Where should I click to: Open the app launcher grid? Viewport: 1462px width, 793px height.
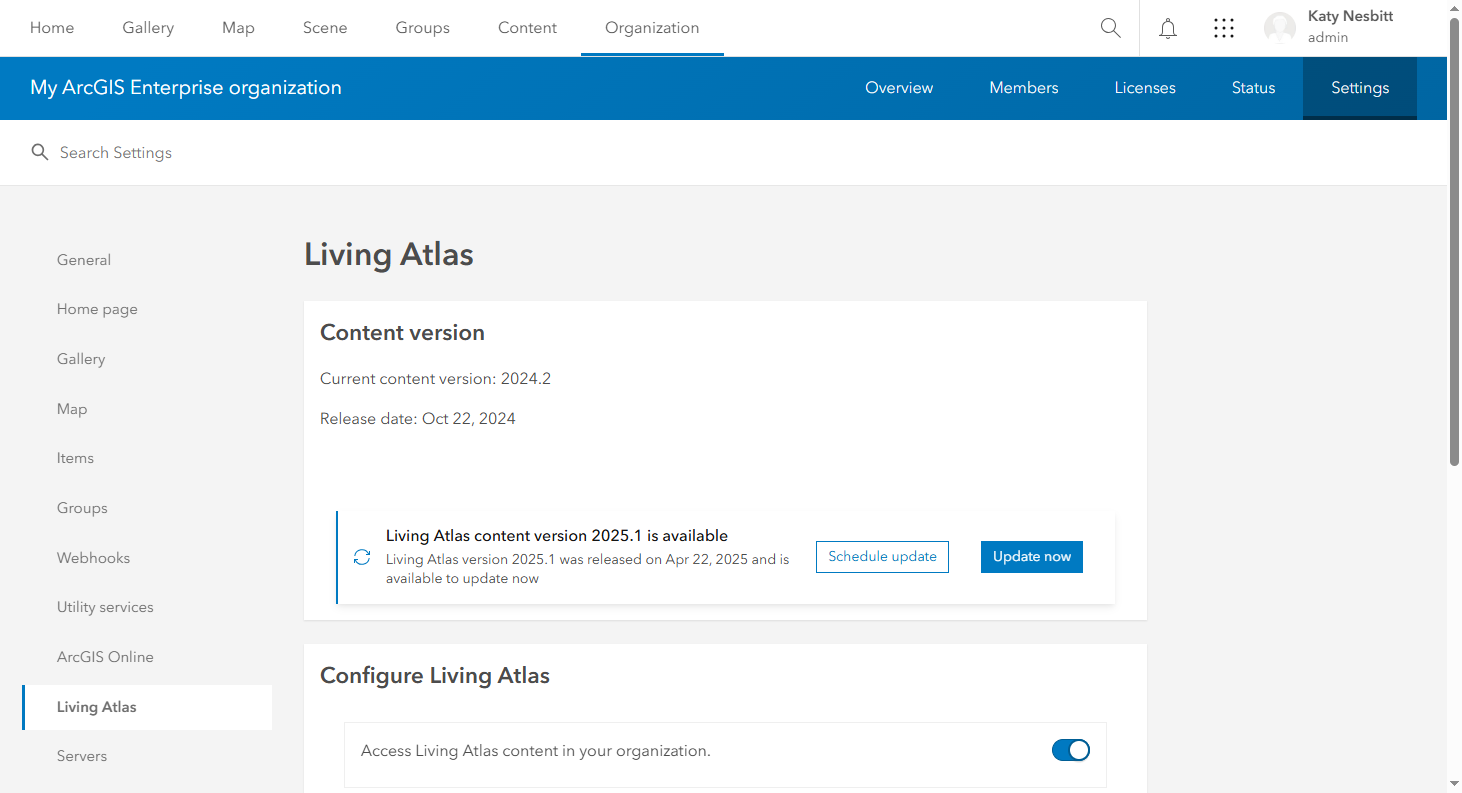coord(1224,28)
